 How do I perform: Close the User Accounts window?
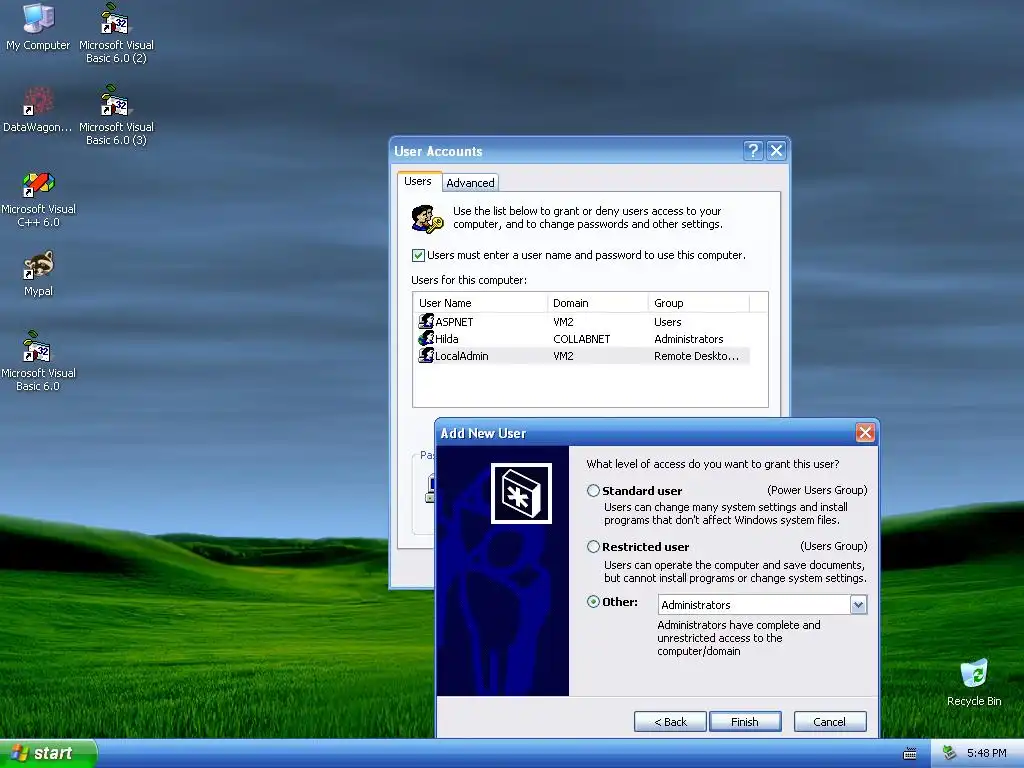pos(776,151)
